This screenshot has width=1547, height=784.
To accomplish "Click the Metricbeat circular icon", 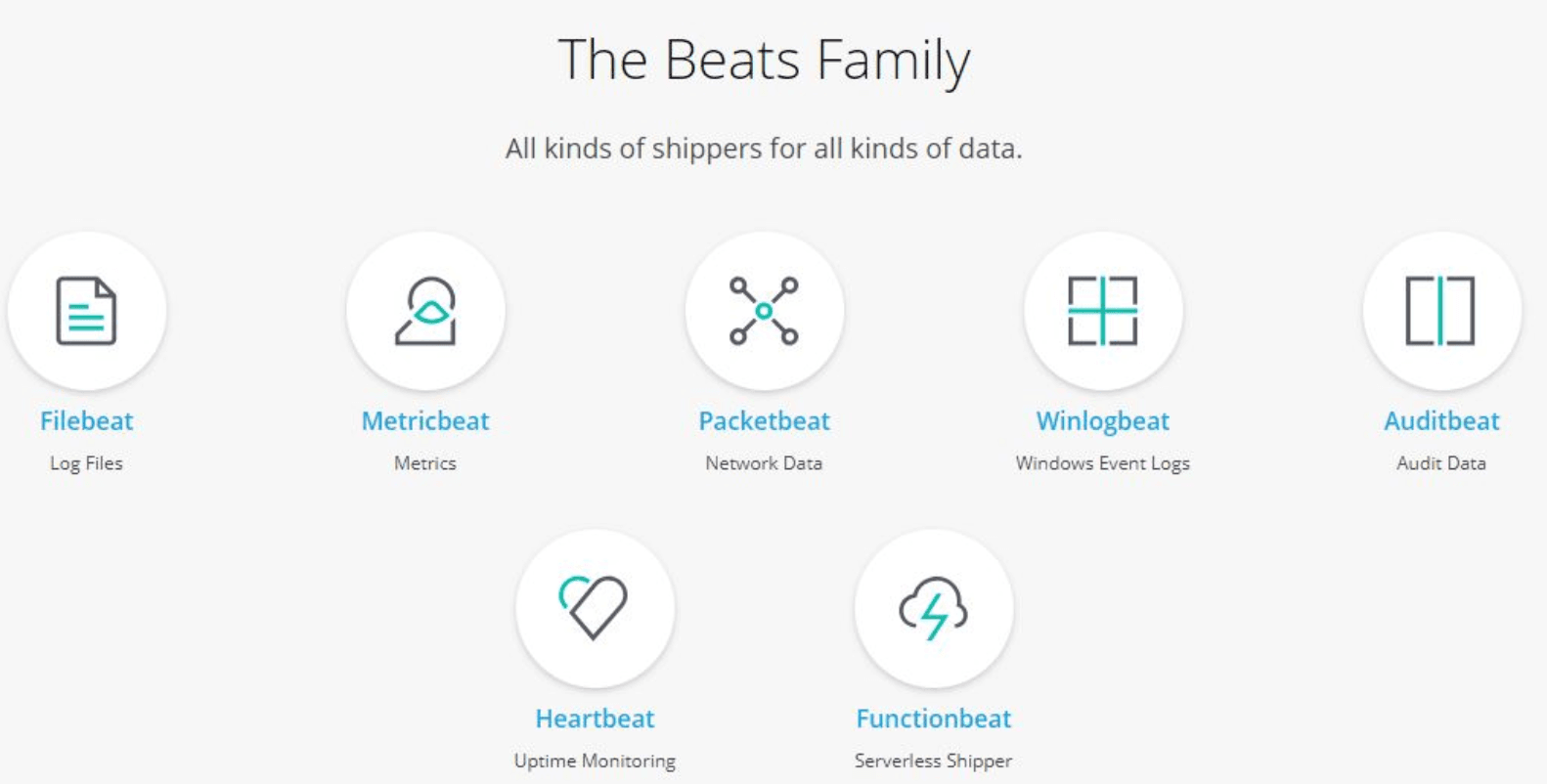I will click(x=425, y=311).
